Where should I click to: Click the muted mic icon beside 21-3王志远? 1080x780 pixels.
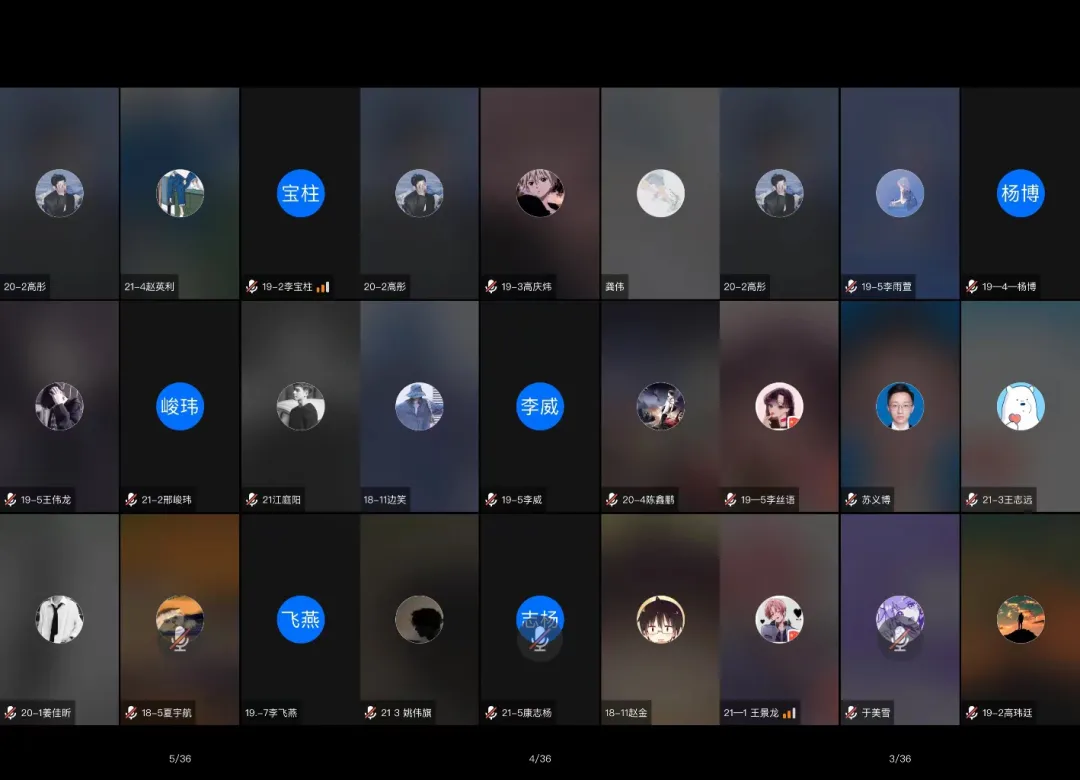[x=971, y=500]
